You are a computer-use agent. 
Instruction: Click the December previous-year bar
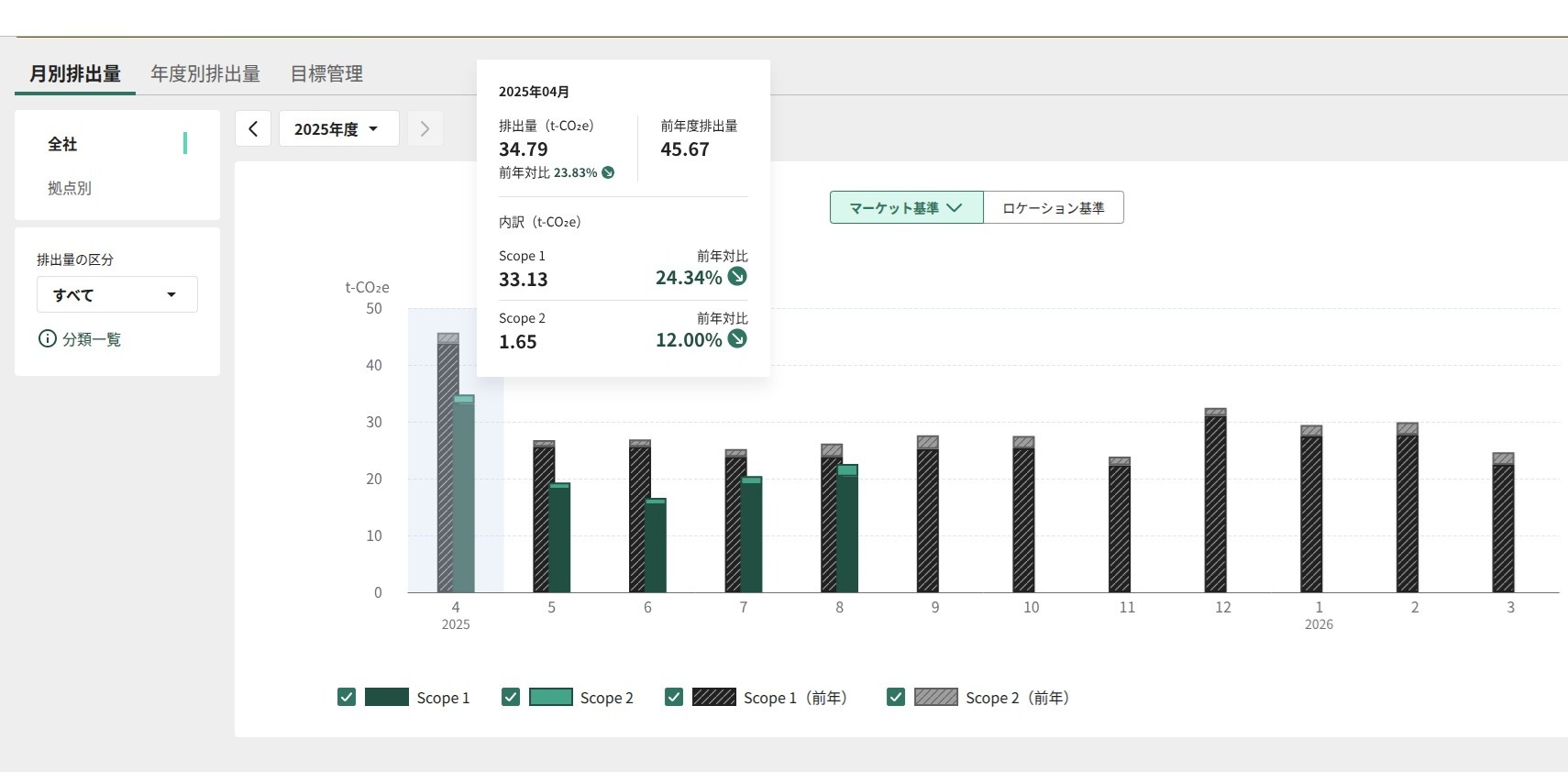pyautogui.click(x=1215, y=504)
